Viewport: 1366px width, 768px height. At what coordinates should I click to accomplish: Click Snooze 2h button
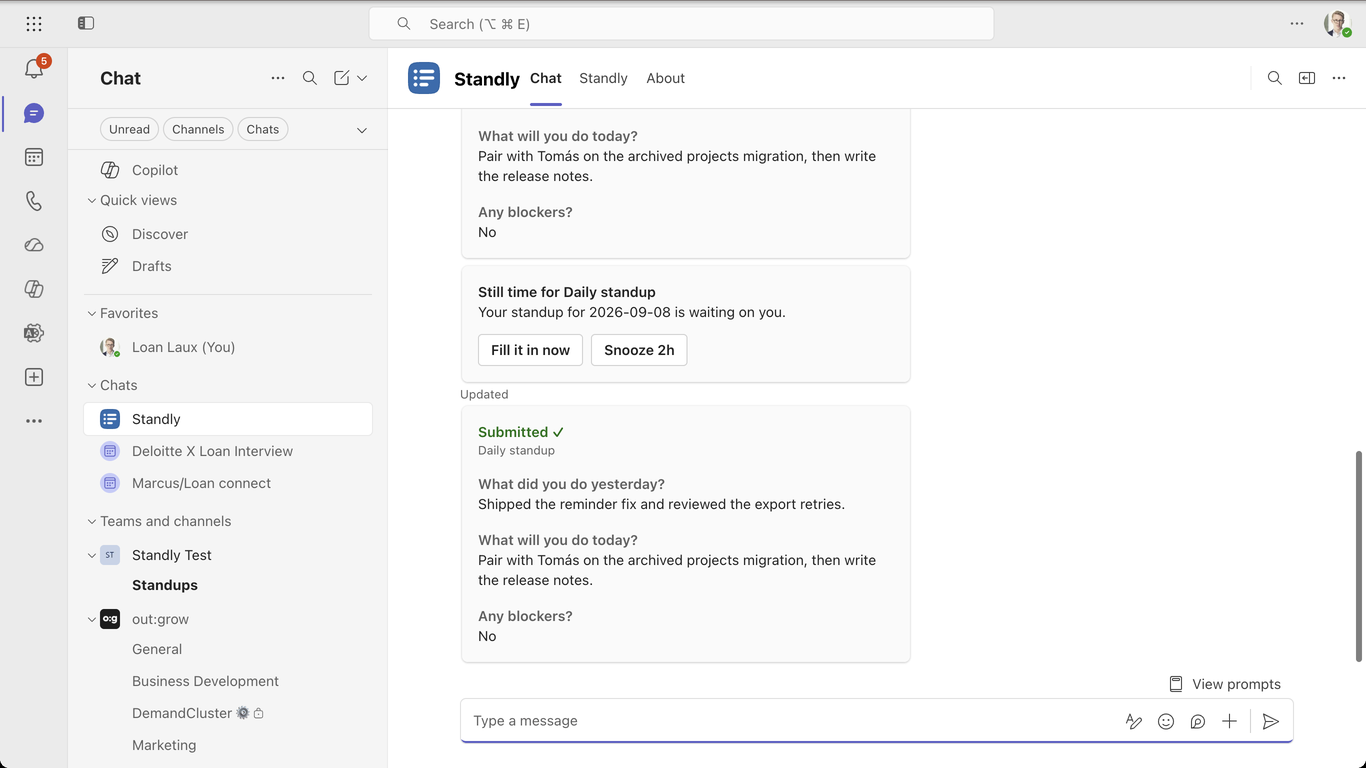(639, 350)
